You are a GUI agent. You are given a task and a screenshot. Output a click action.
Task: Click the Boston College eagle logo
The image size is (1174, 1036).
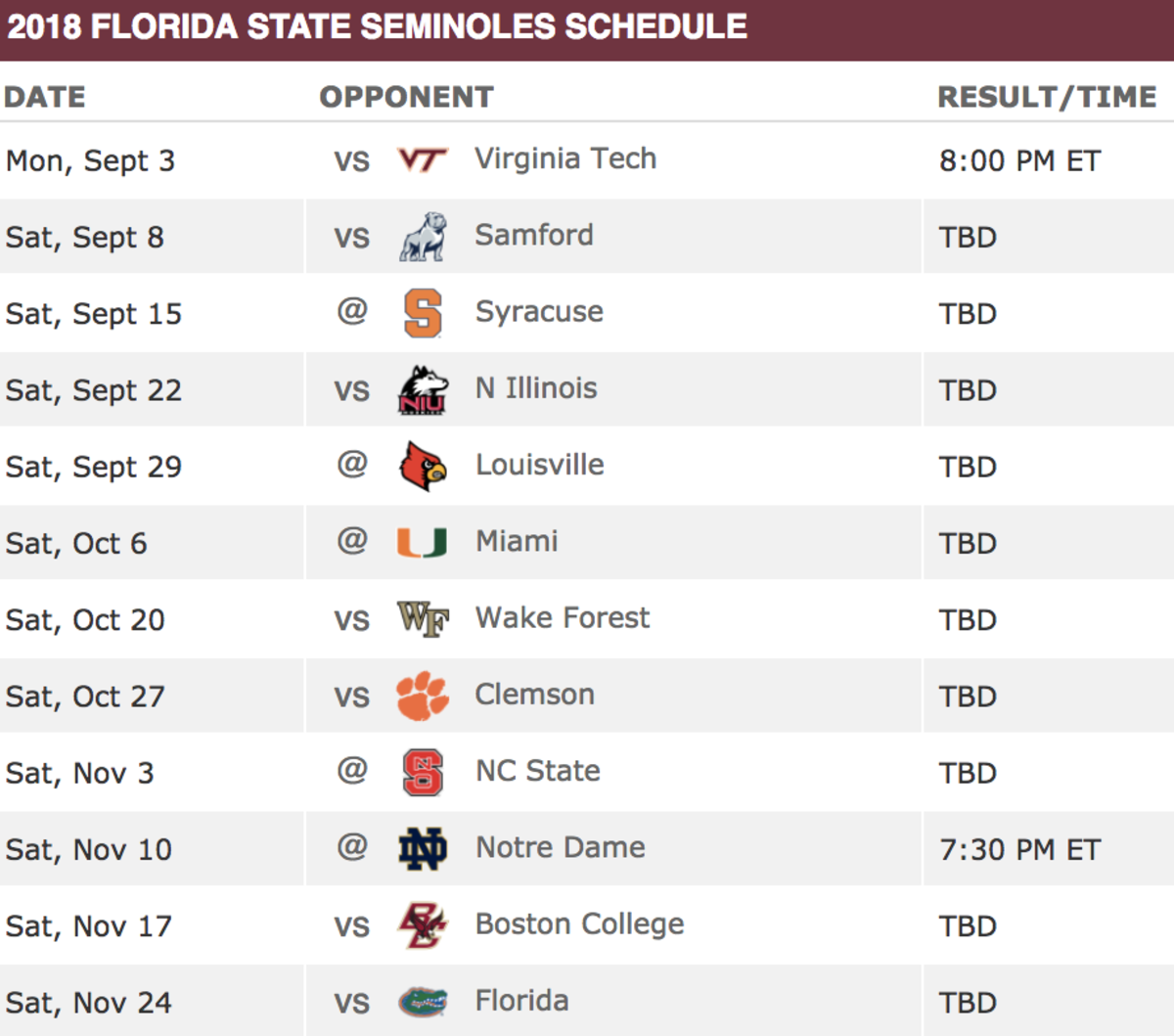pos(423,924)
